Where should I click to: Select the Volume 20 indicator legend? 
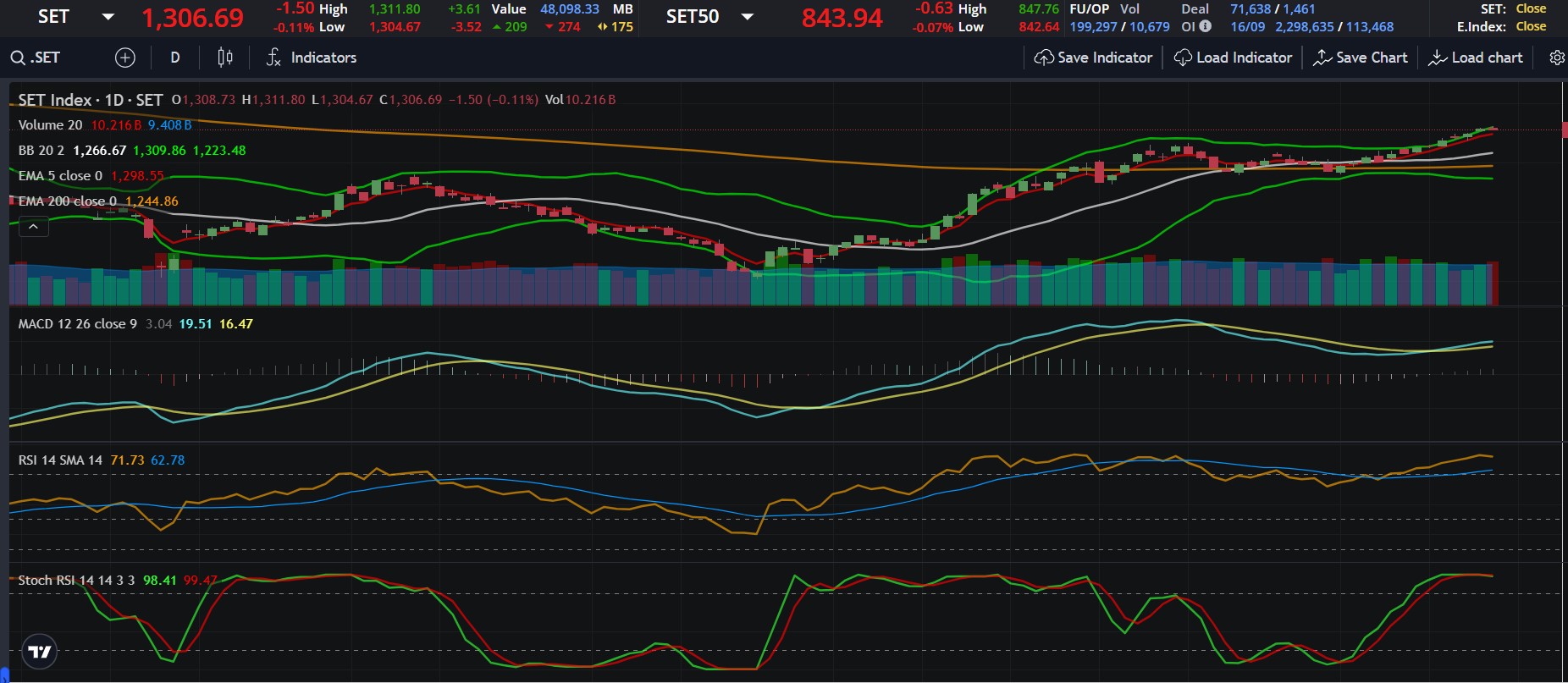[50, 125]
